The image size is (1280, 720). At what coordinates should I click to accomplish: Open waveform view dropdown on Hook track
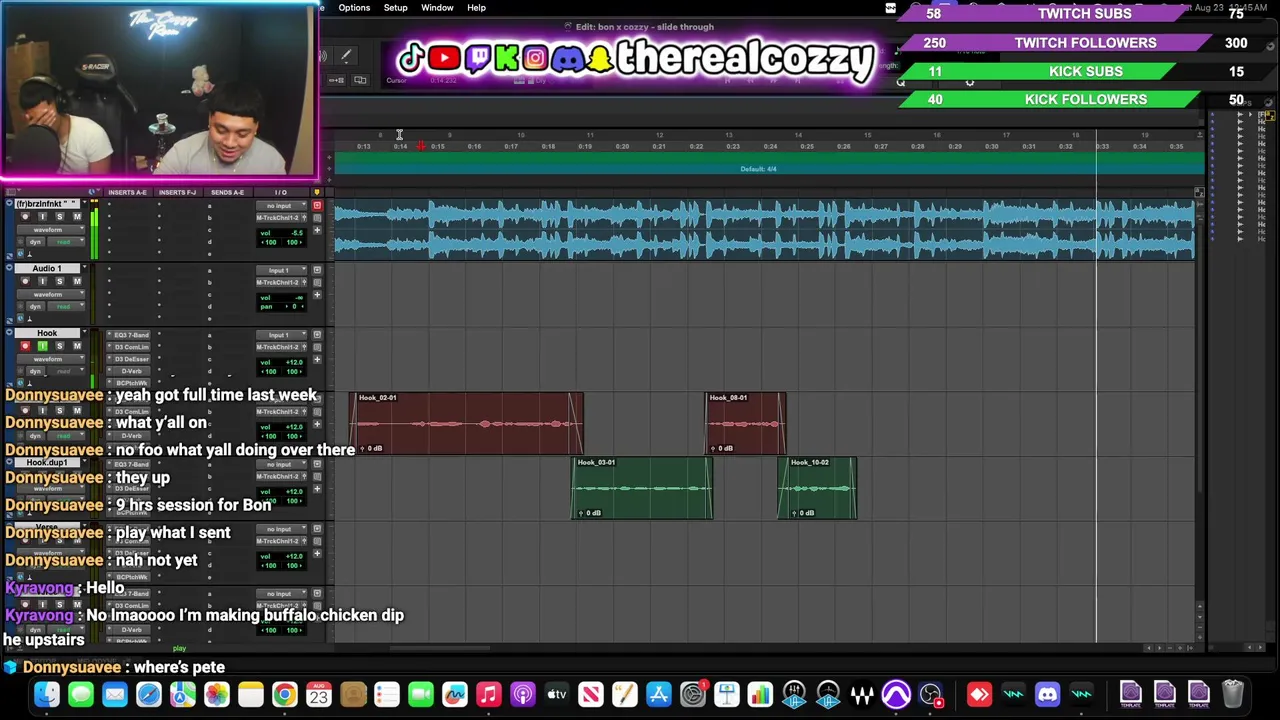(50, 359)
